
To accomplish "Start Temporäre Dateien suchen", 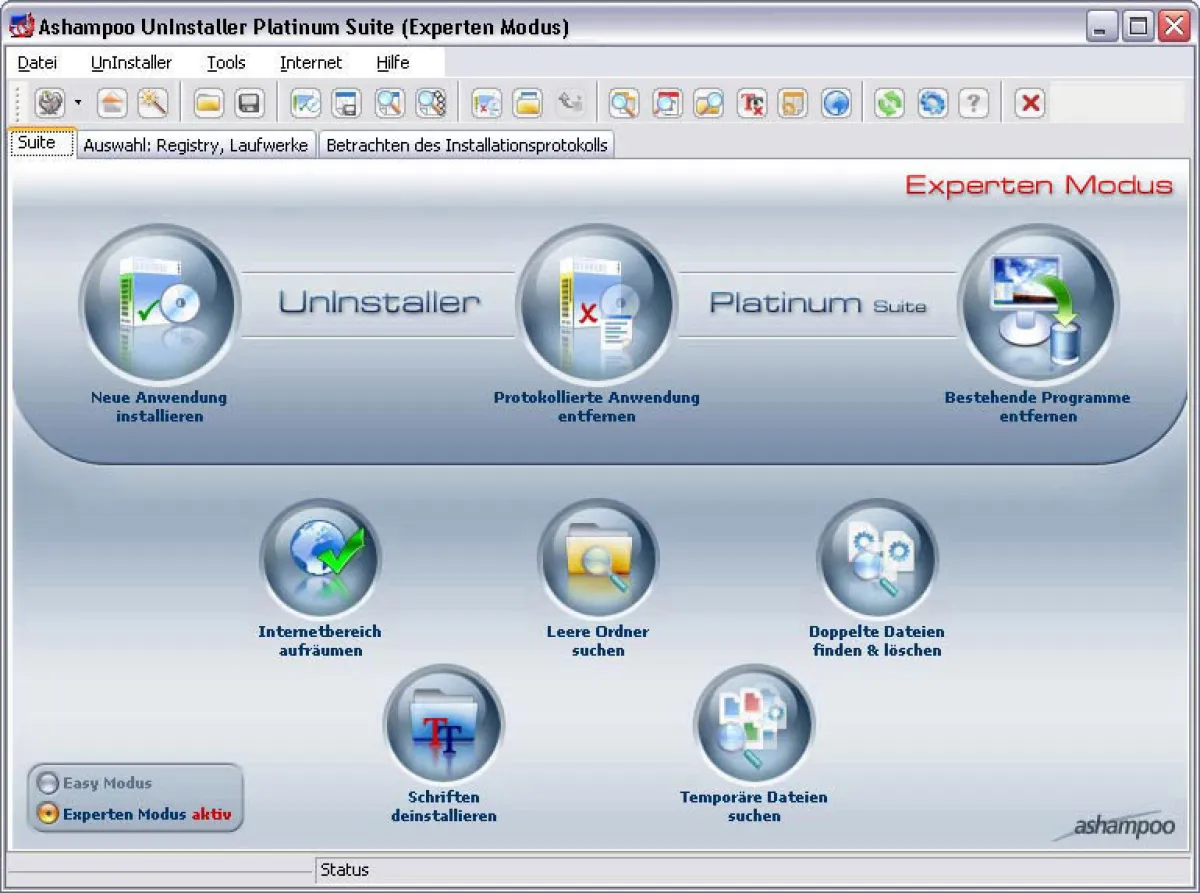I will point(754,725).
